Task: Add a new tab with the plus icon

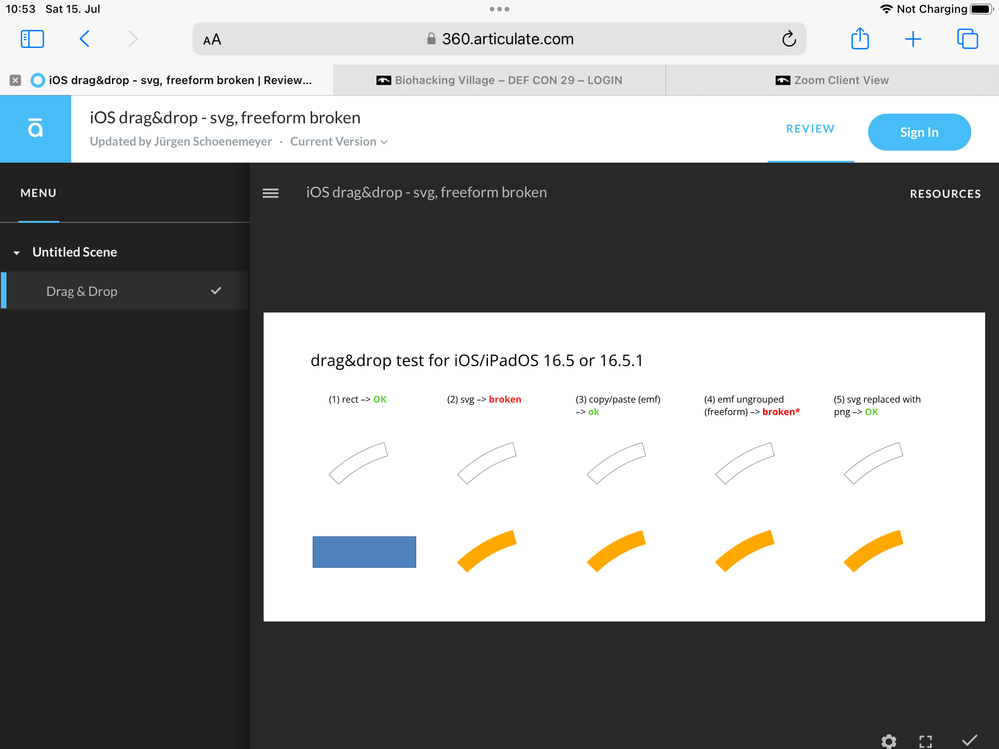Action: coord(913,39)
